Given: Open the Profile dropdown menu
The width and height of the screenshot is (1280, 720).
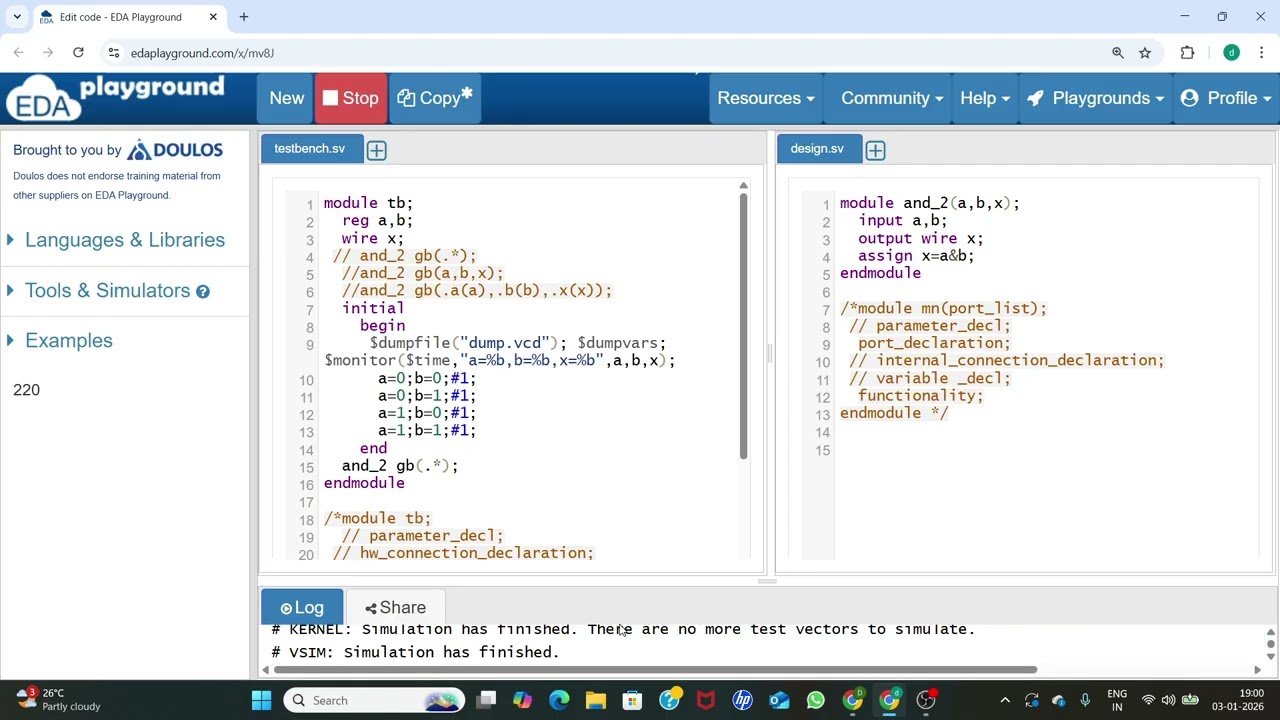Looking at the screenshot, I should 1226,98.
